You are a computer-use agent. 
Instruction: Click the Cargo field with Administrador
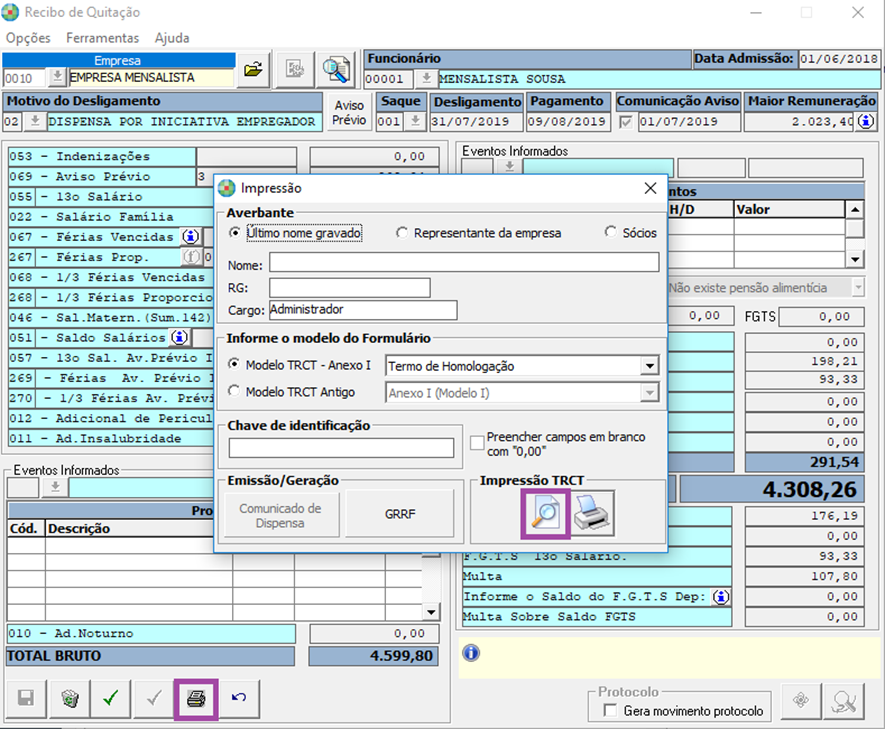pos(363,310)
